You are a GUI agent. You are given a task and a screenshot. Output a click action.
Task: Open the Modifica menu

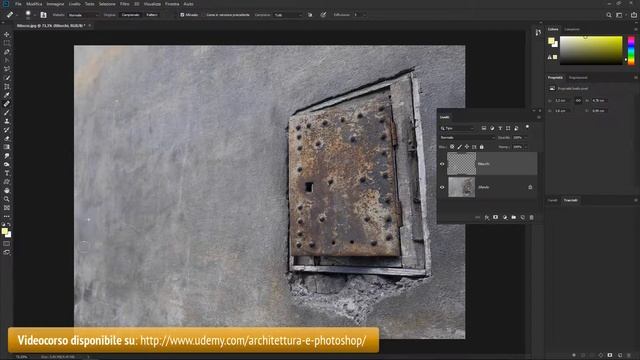(34, 4)
